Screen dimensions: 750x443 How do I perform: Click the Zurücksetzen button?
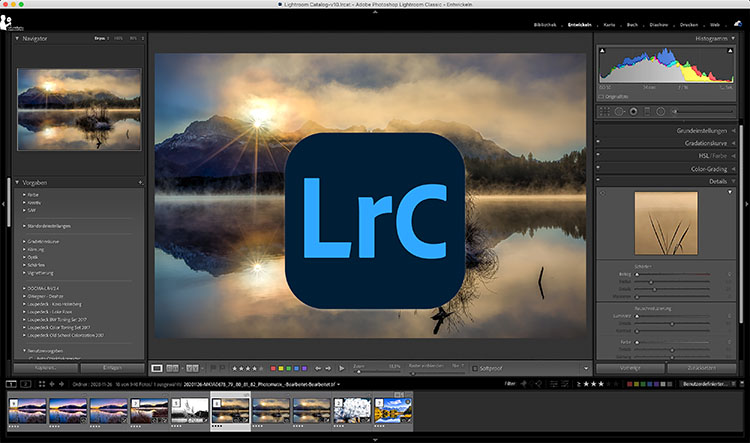click(x=701, y=368)
